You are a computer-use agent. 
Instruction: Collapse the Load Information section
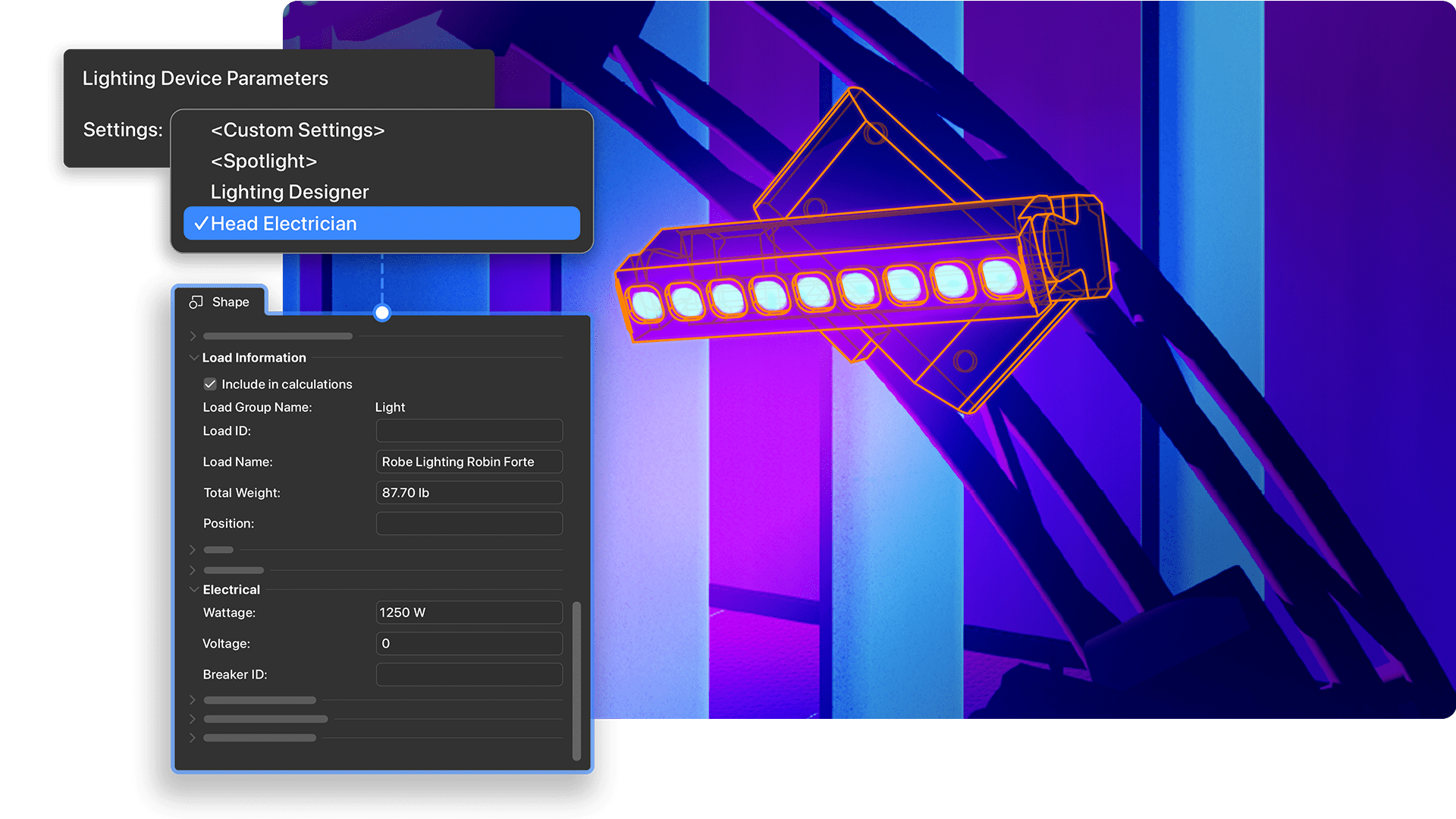(x=193, y=358)
